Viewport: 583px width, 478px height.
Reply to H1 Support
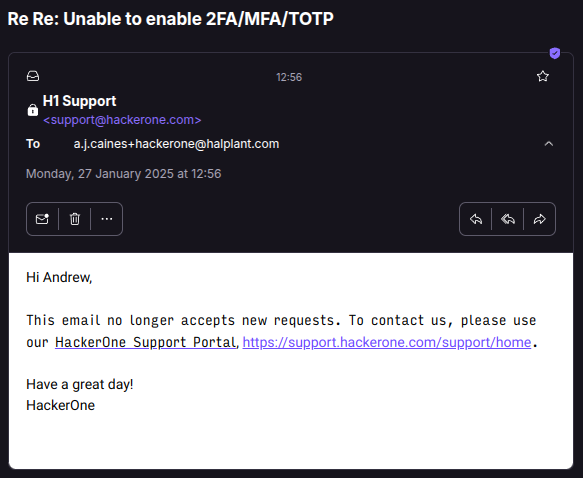(476, 219)
